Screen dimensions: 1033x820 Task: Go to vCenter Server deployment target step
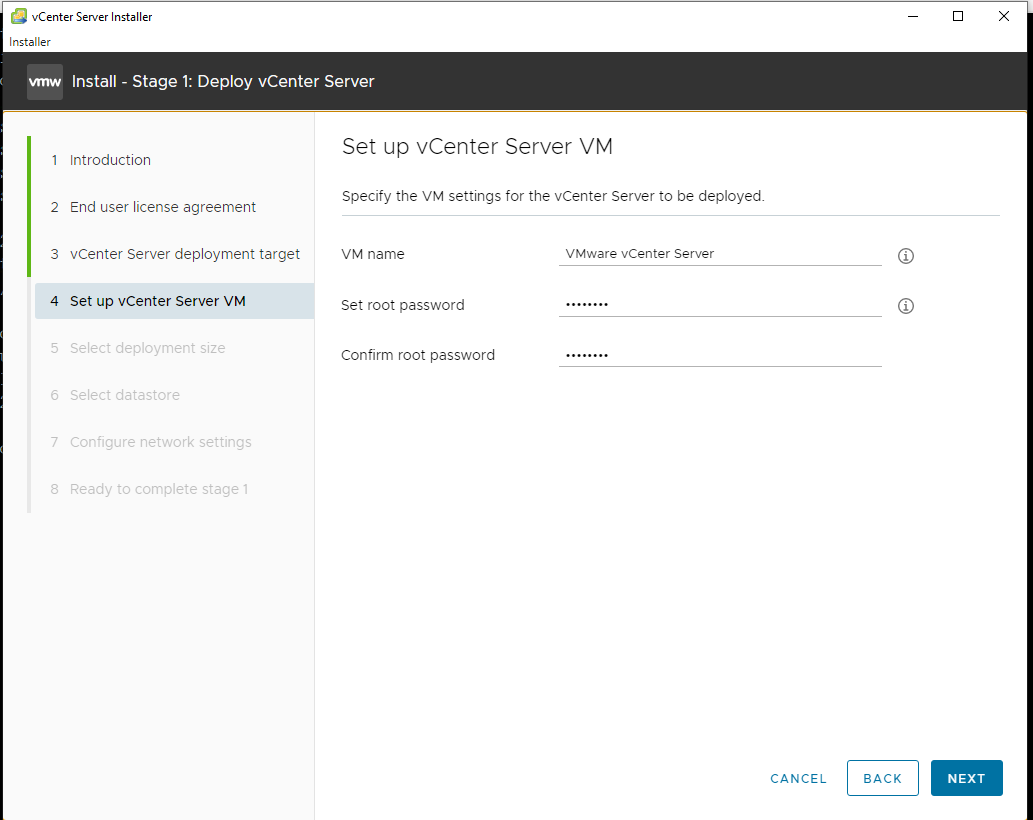(184, 254)
